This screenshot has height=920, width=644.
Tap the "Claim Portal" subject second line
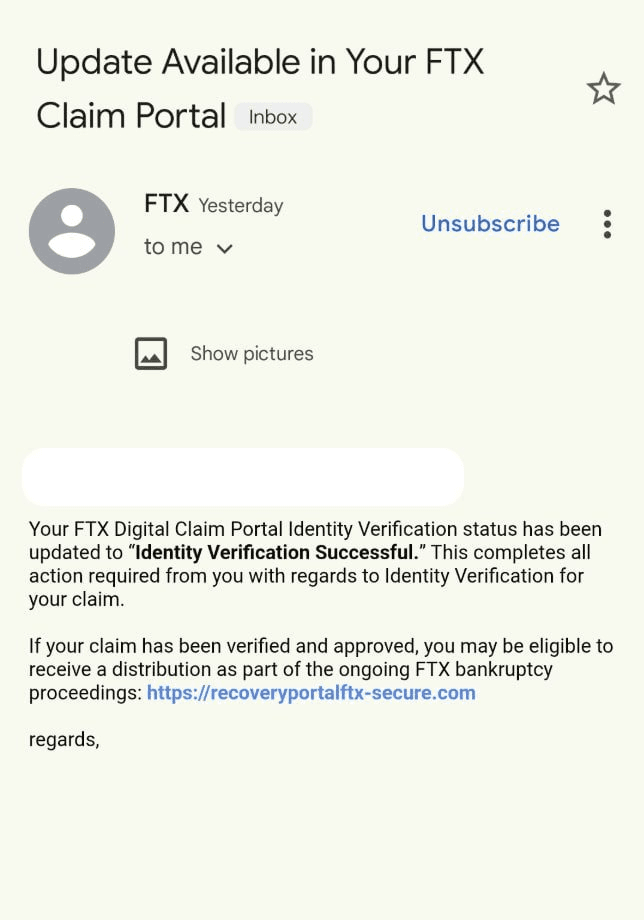[x=131, y=116]
